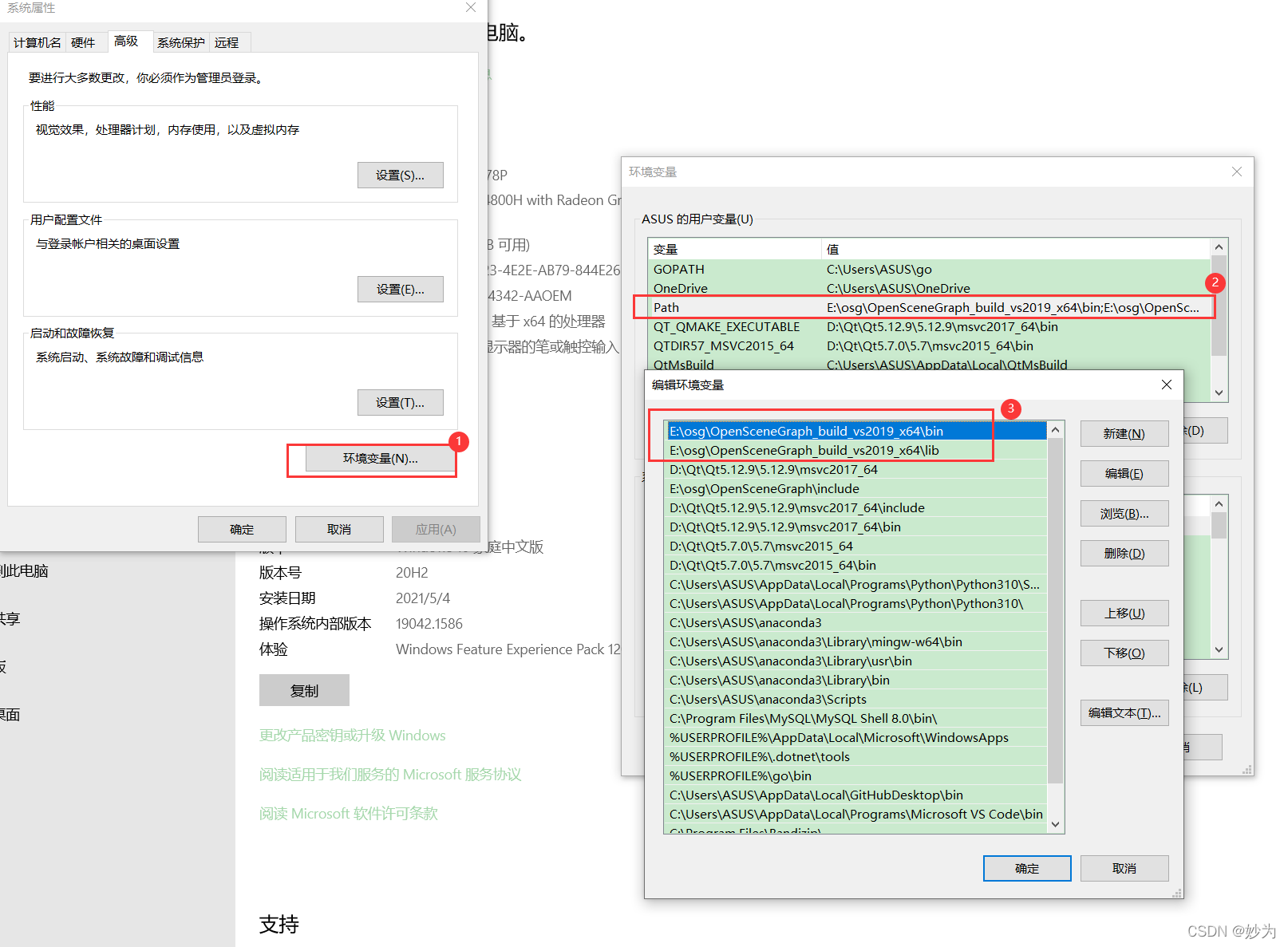Open the 系统保护 tab

181,42
